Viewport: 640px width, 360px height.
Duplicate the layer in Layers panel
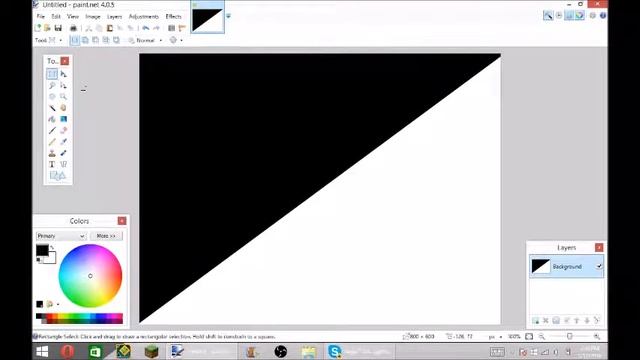tap(556, 320)
